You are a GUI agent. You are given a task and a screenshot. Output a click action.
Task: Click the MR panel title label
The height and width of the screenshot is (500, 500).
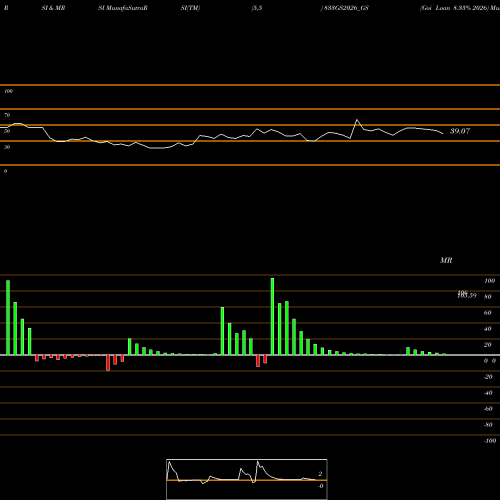pos(446,260)
